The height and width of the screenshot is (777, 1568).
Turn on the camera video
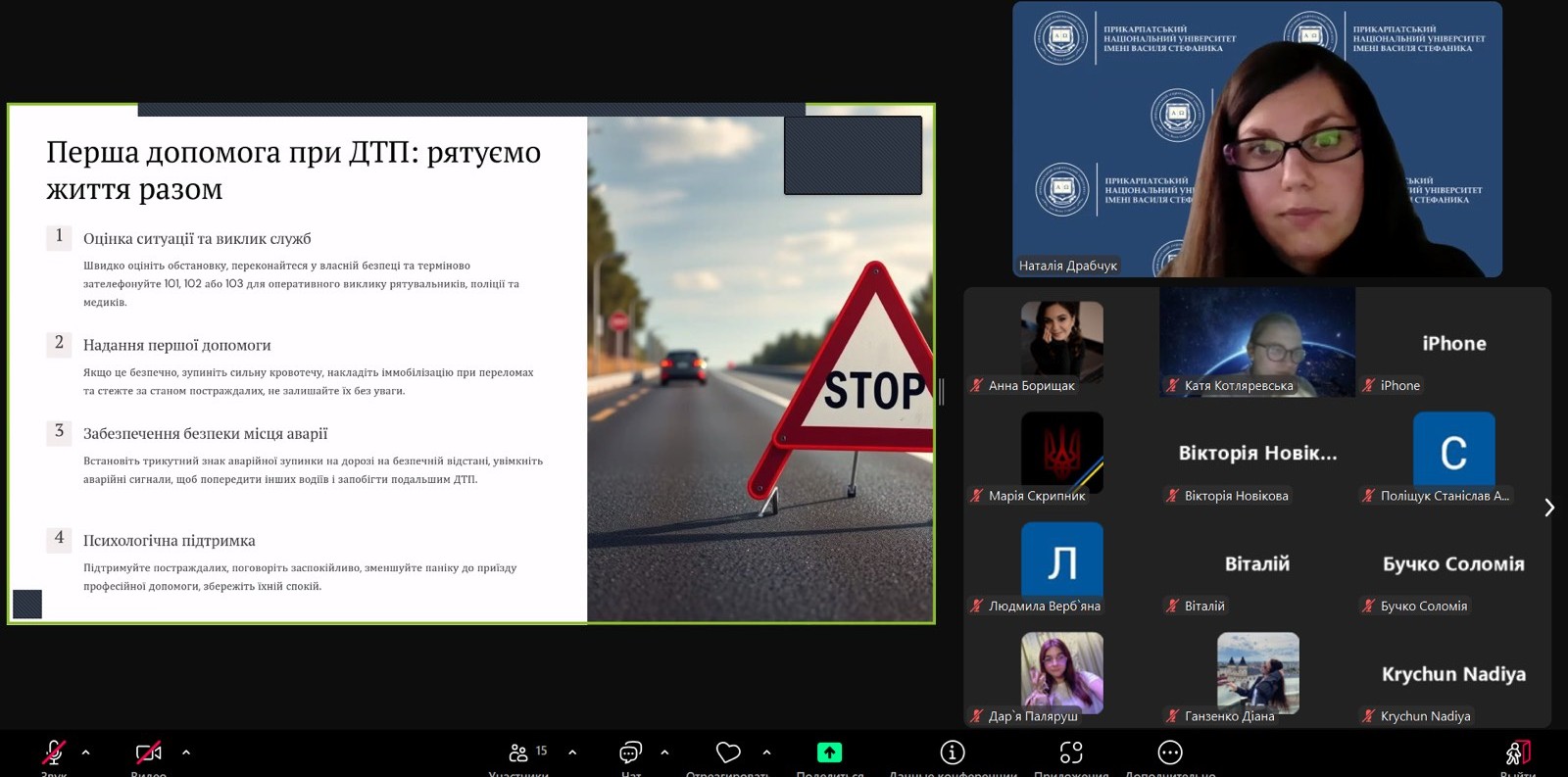pyautogui.click(x=148, y=753)
